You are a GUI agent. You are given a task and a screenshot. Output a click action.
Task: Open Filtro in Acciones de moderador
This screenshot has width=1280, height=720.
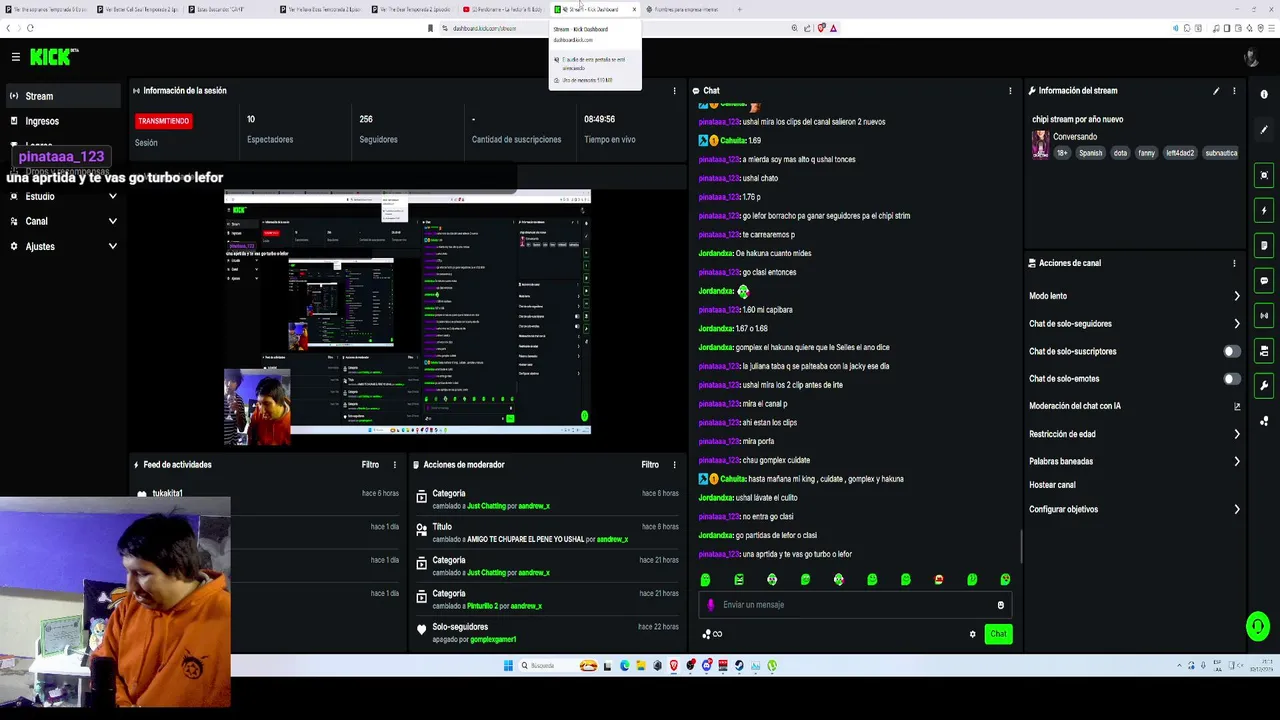[650, 465]
